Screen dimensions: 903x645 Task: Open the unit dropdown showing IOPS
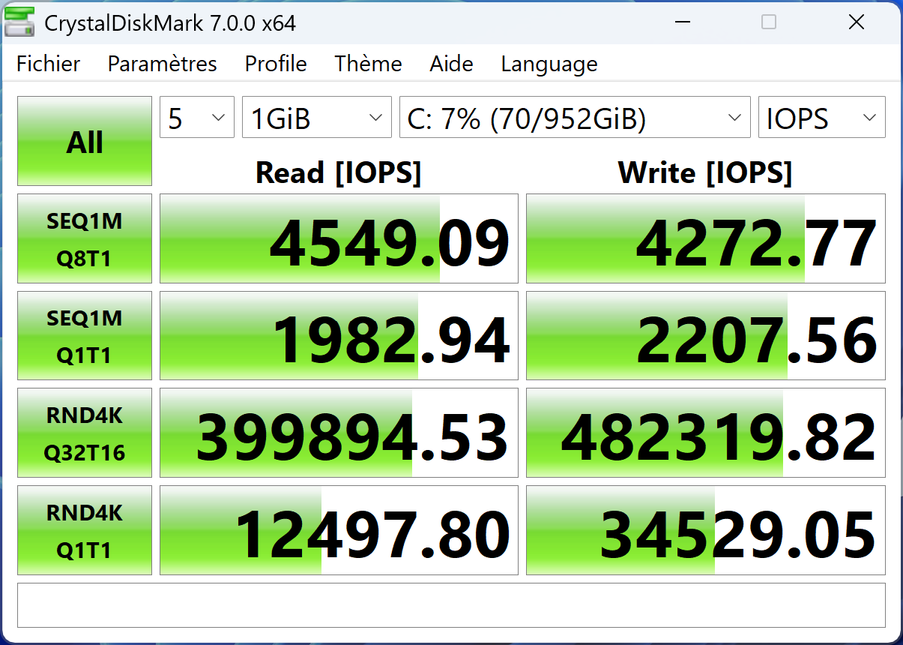tap(822, 117)
